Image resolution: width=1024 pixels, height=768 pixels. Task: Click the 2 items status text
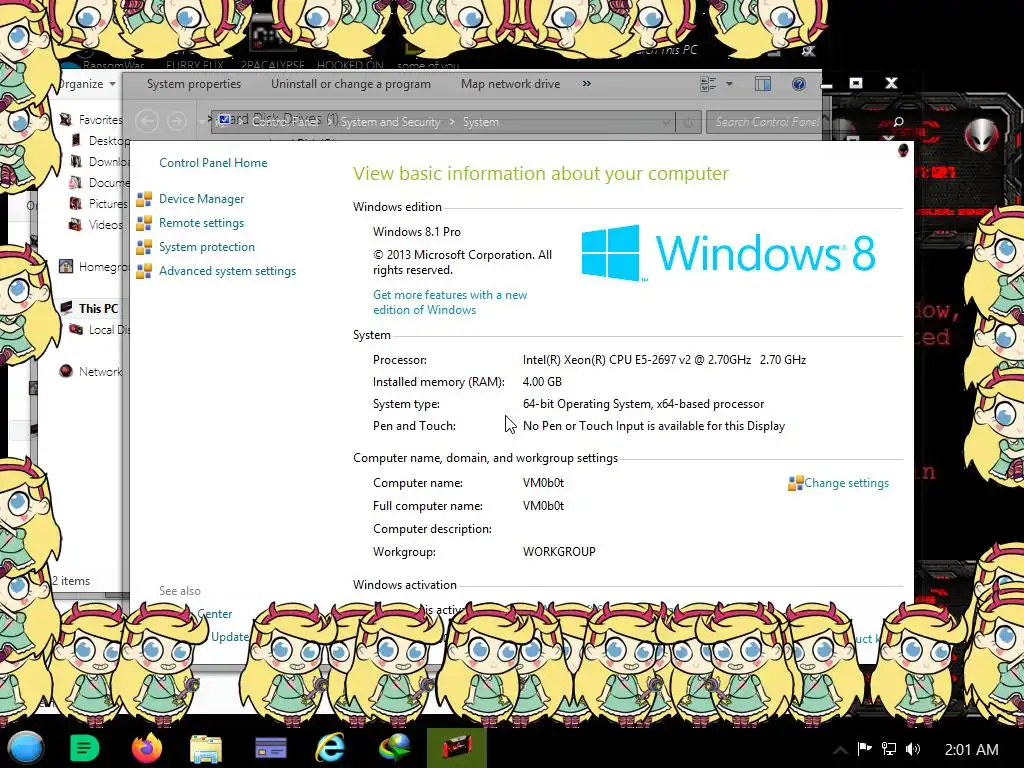click(x=71, y=581)
